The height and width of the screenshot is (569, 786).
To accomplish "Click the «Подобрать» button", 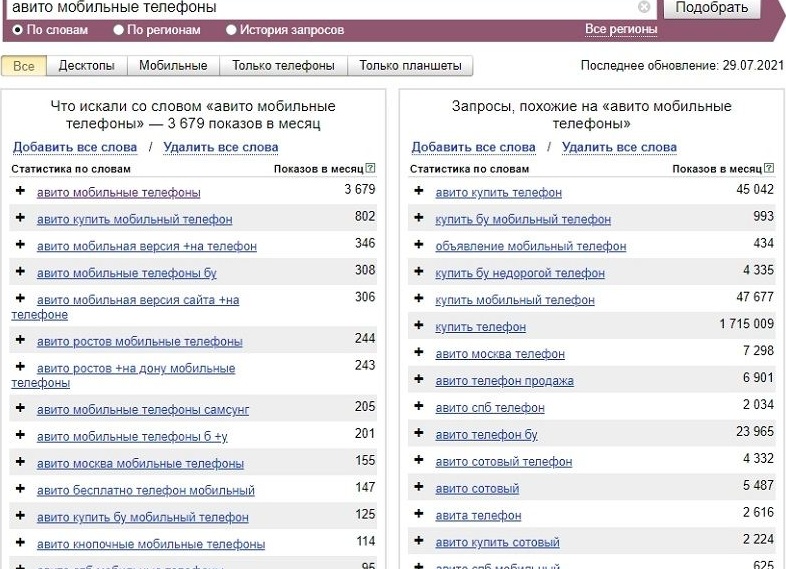I will 712,8.
